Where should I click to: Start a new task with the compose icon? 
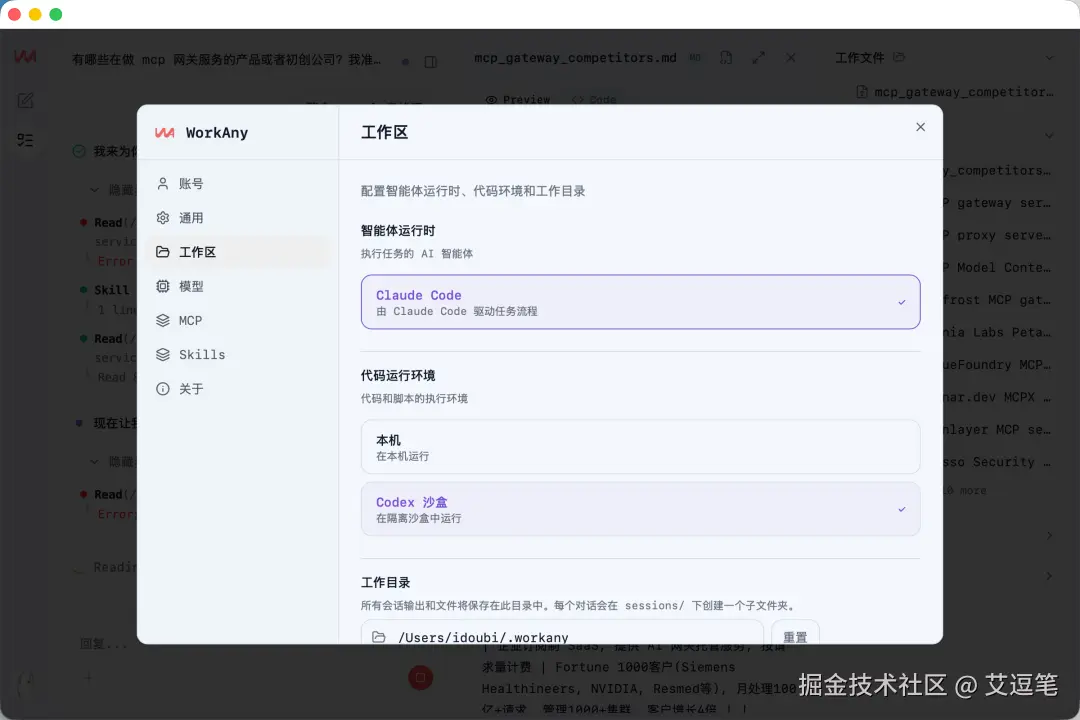tap(25, 101)
